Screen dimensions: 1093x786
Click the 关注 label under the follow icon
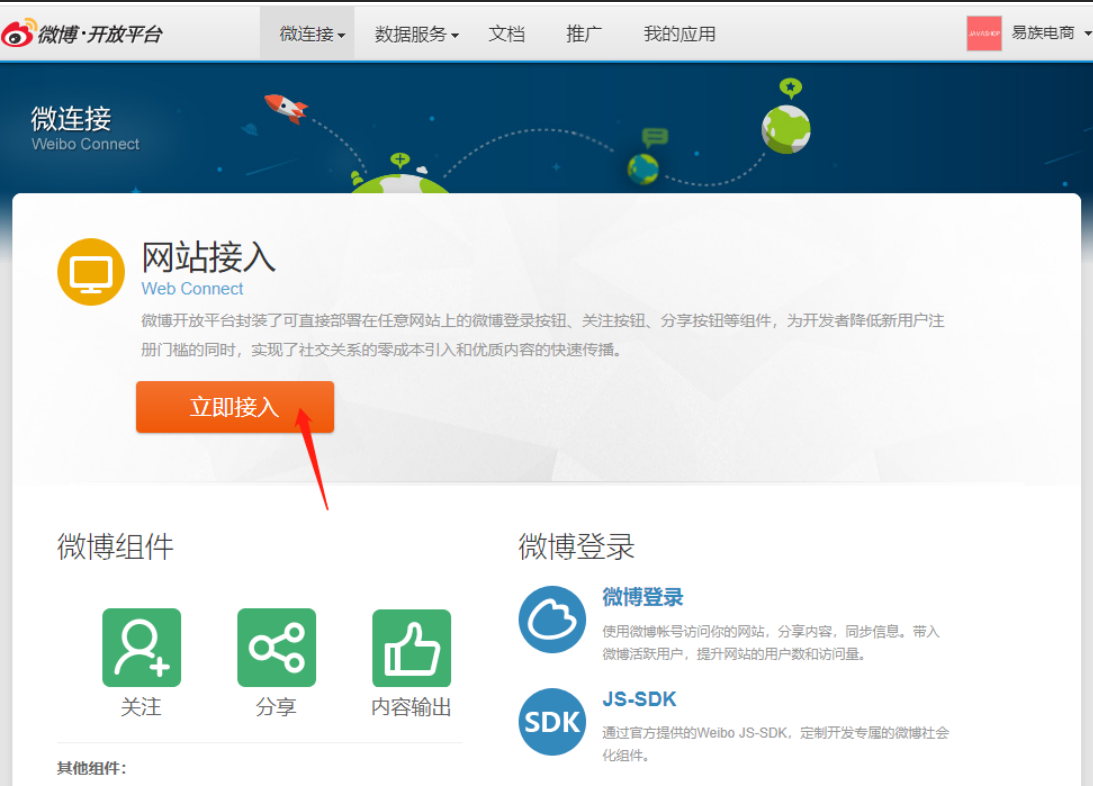[x=141, y=707]
